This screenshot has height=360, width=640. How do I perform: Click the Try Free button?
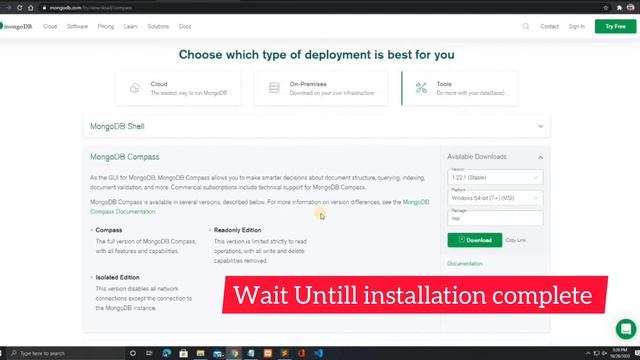pyautogui.click(x=615, y=27)
